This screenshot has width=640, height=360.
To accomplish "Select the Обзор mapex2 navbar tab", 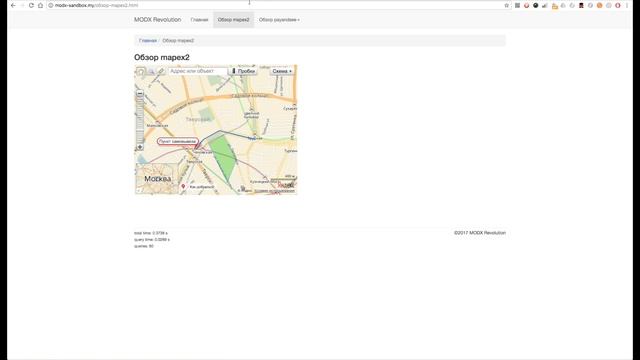I will (233, 20).
